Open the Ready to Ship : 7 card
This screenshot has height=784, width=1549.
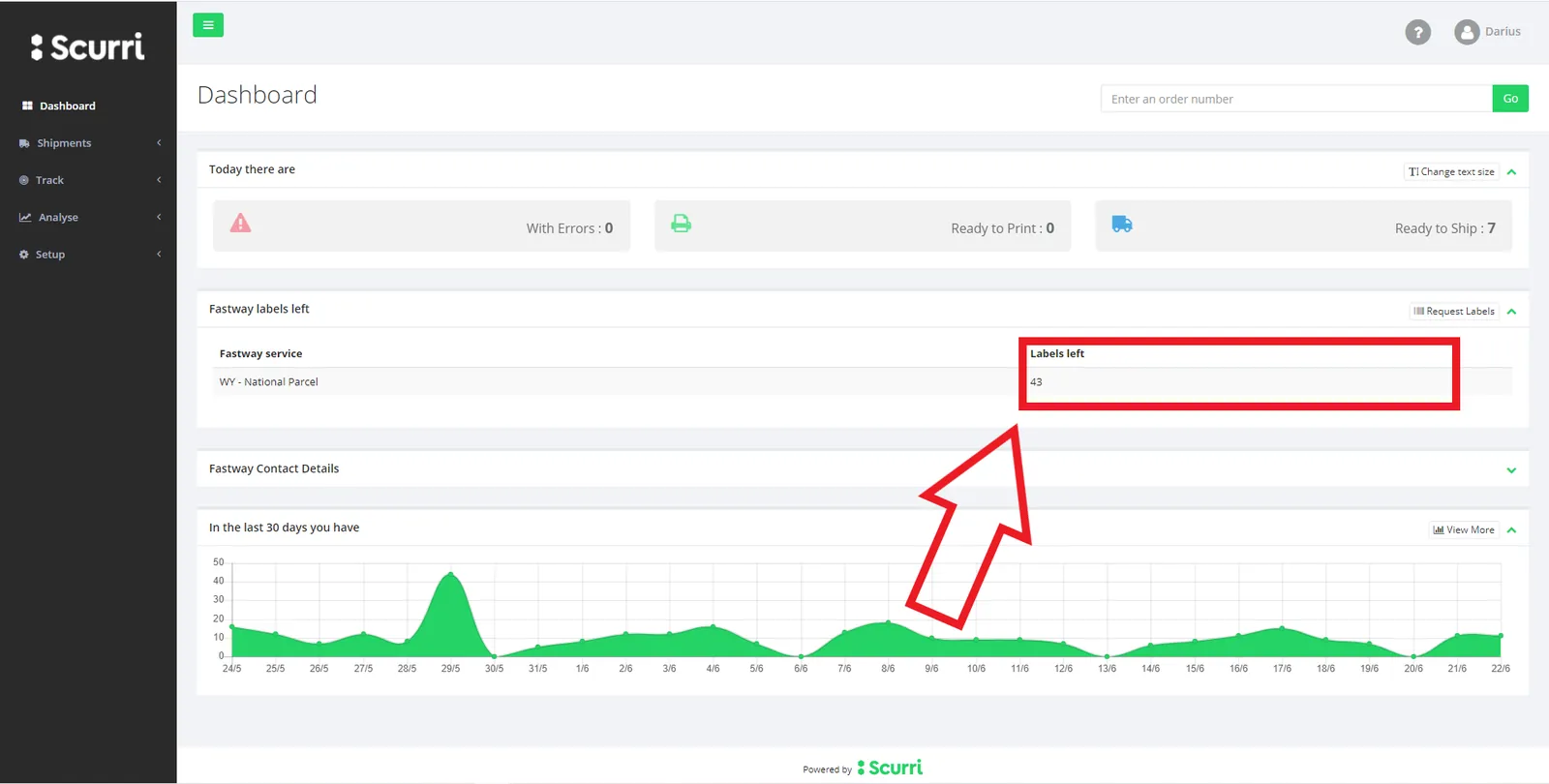pos(1303,226)
